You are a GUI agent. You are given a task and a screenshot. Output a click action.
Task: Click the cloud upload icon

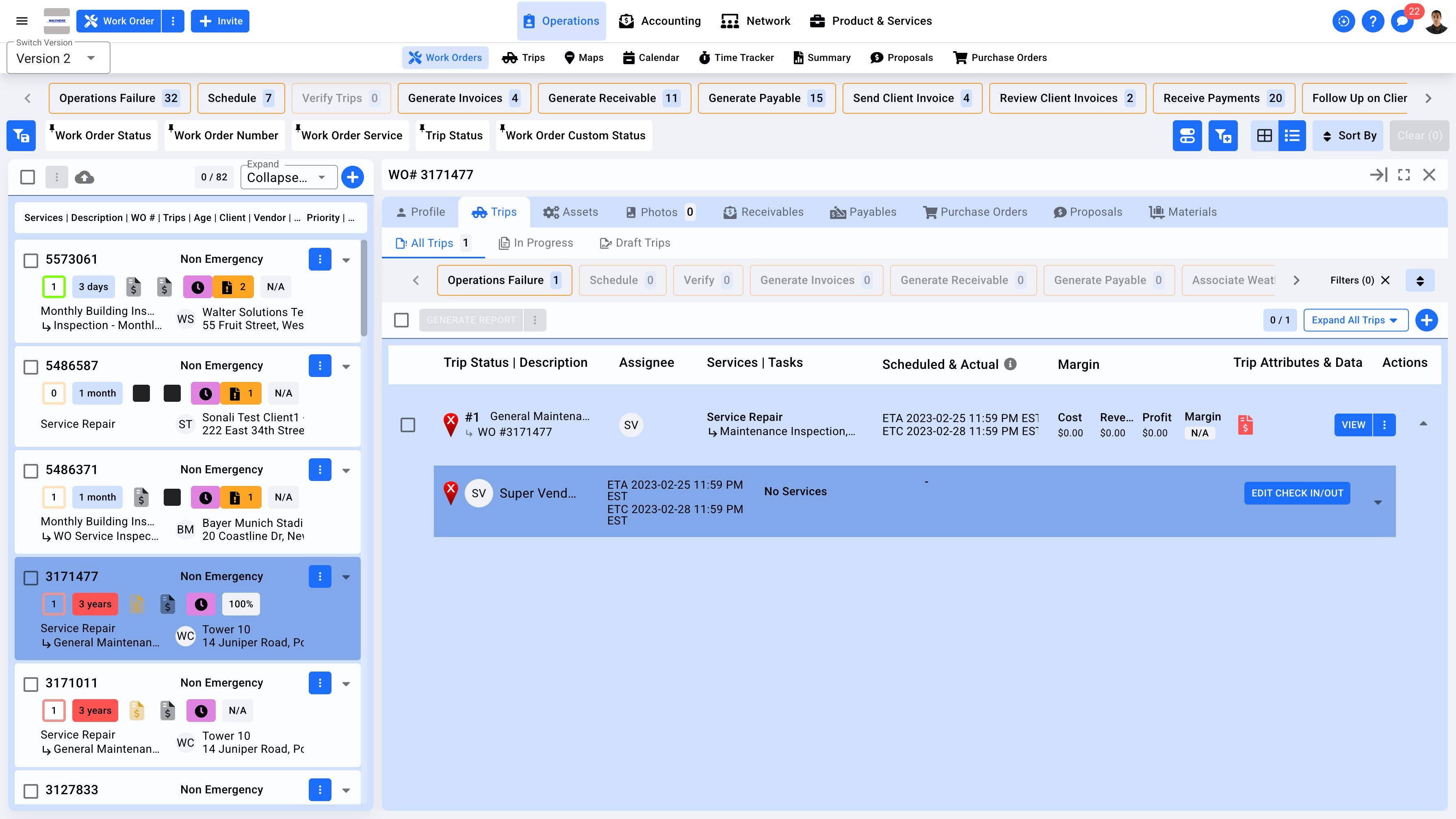point(84,178)
